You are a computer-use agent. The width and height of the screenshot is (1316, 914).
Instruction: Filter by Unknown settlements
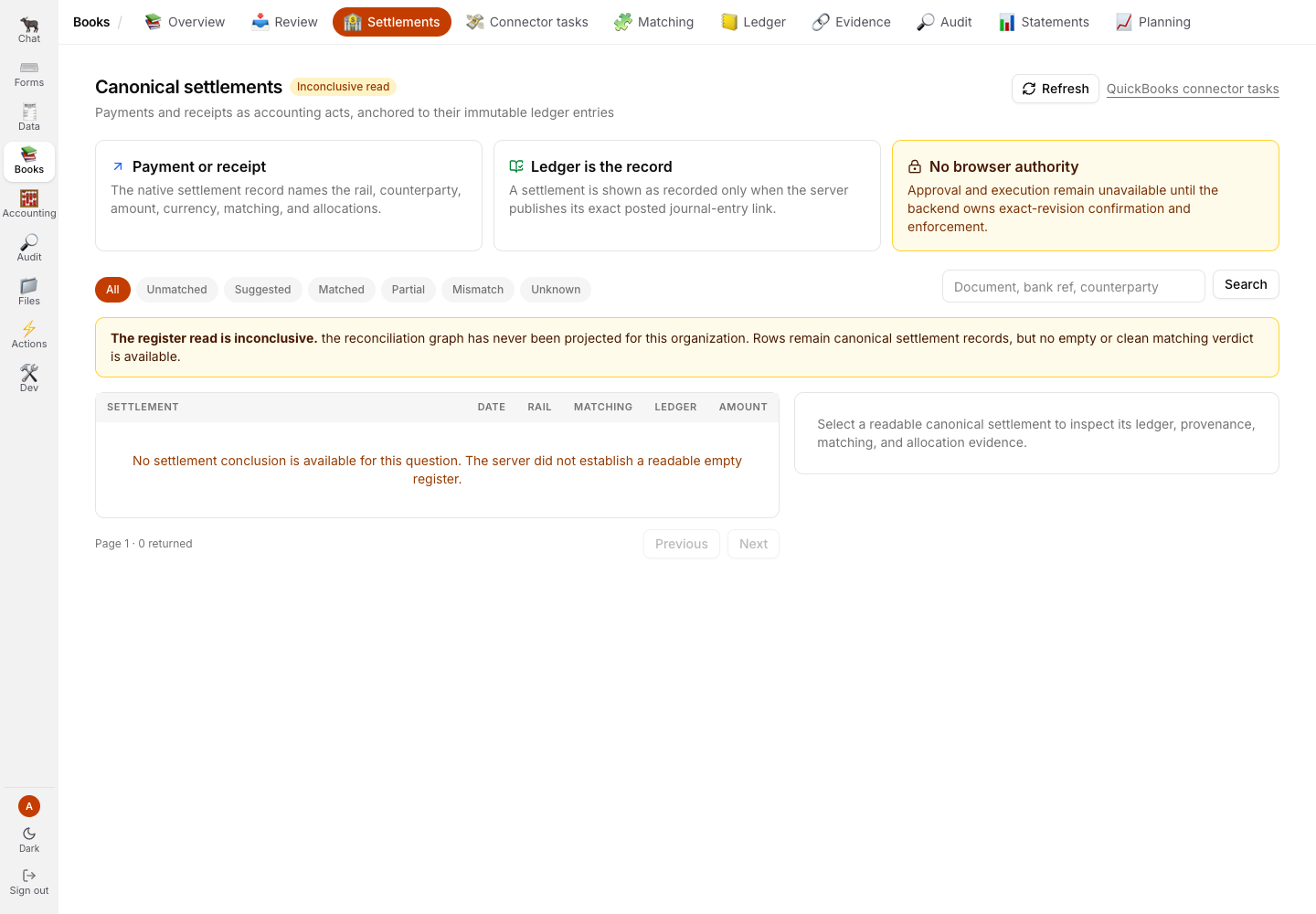[556, 290]
